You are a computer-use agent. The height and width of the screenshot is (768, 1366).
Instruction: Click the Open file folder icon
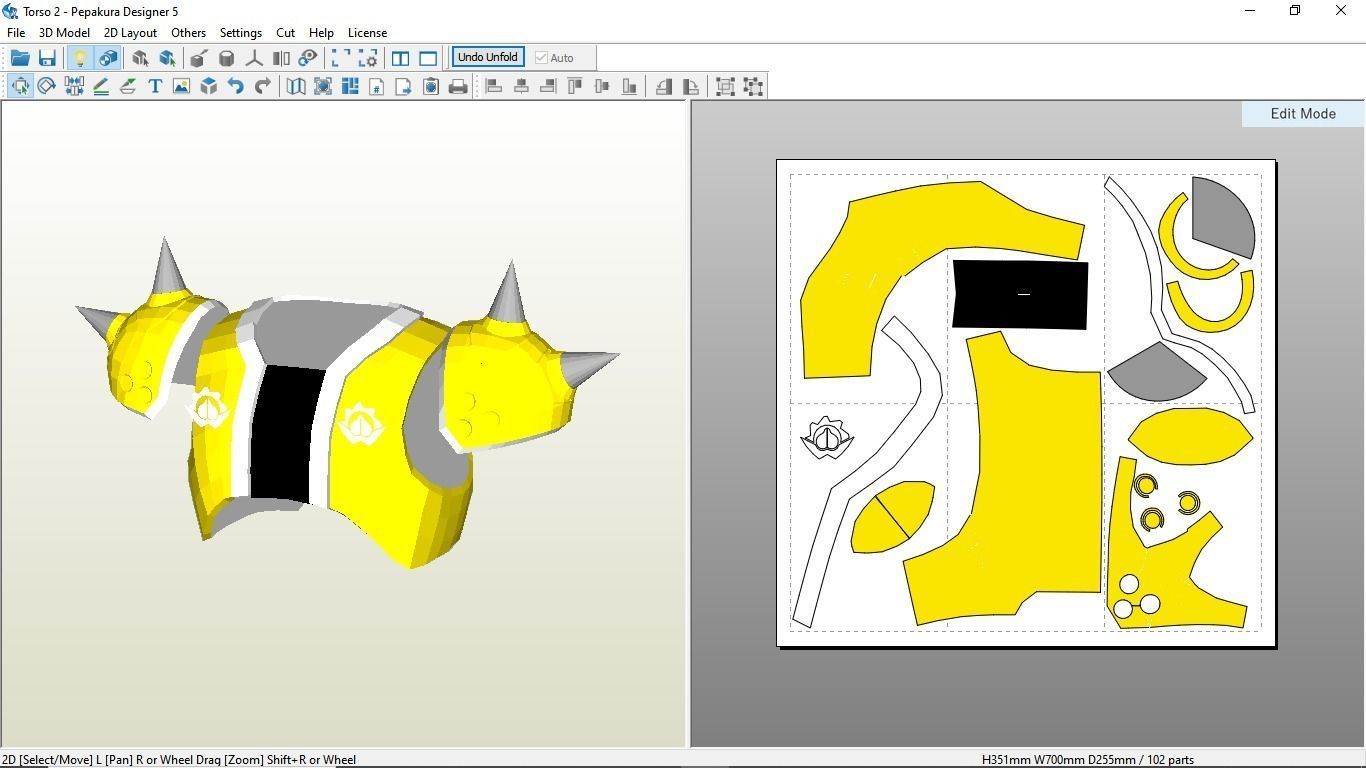click(20, 58)
